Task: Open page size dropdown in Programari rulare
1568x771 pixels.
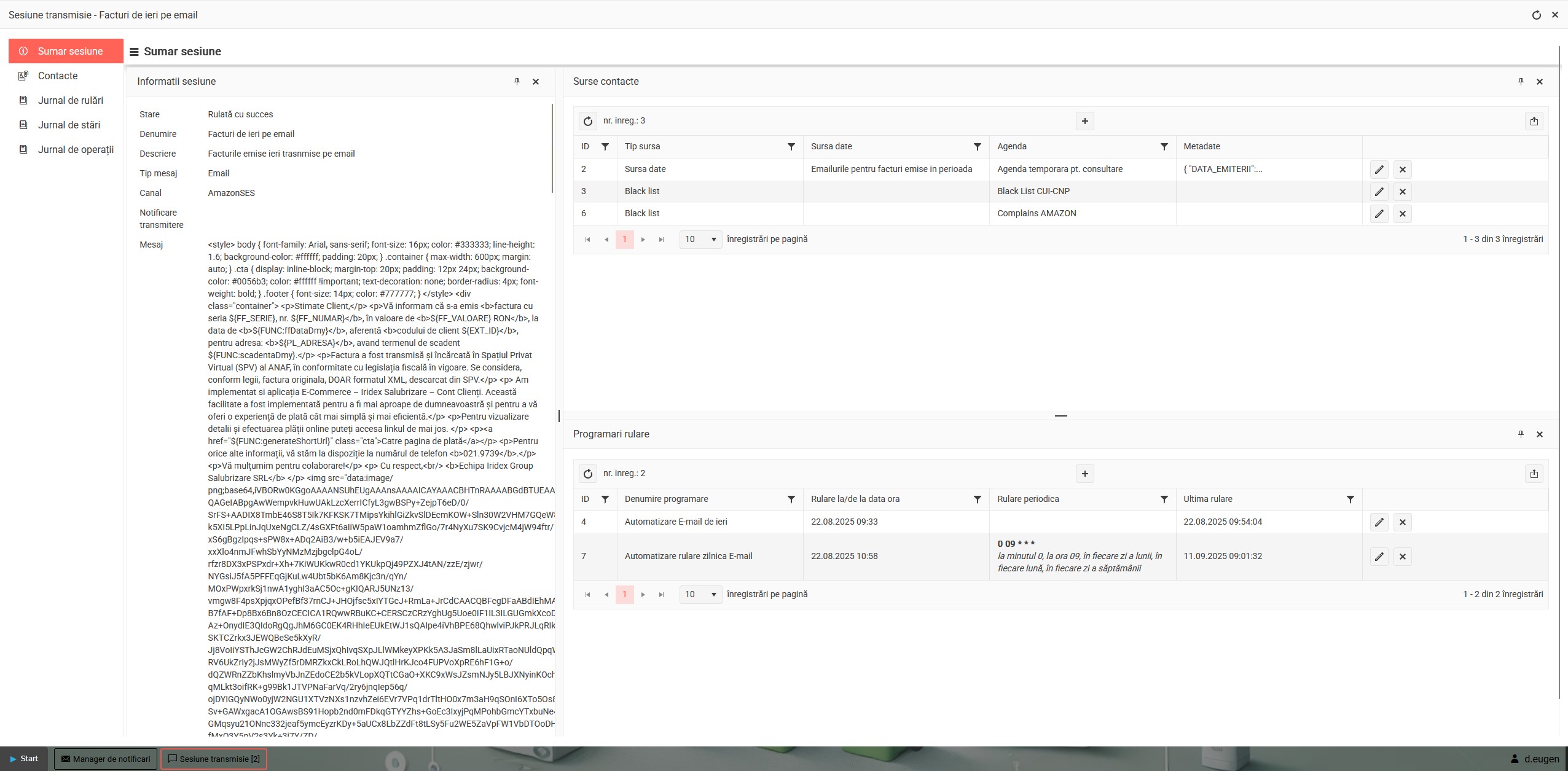Action: 700,595
